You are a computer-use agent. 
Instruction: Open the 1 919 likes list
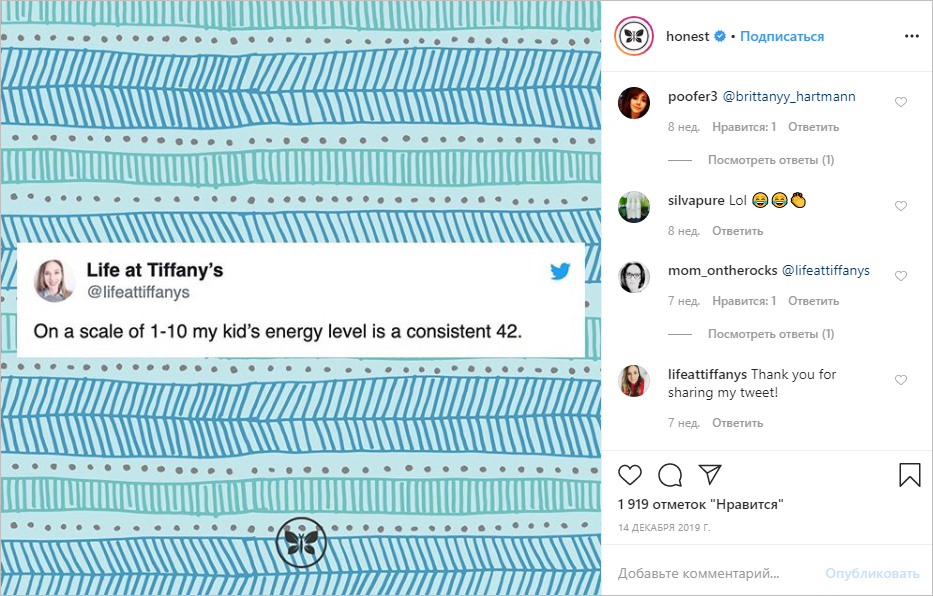[x=700, y=504]
